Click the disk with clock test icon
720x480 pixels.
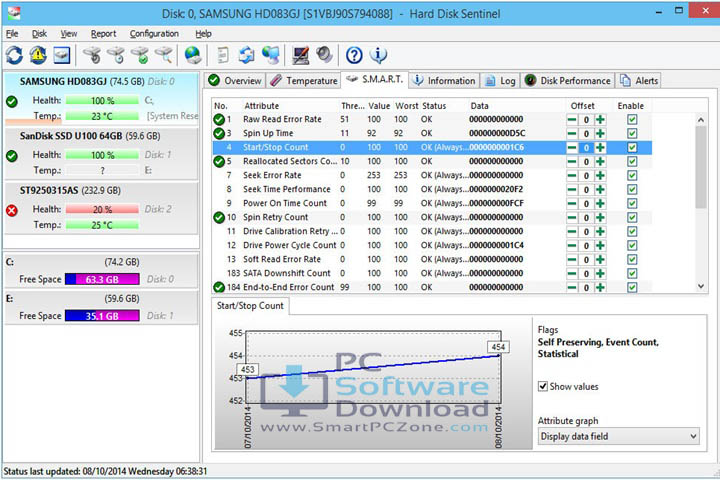pos(116,56)
